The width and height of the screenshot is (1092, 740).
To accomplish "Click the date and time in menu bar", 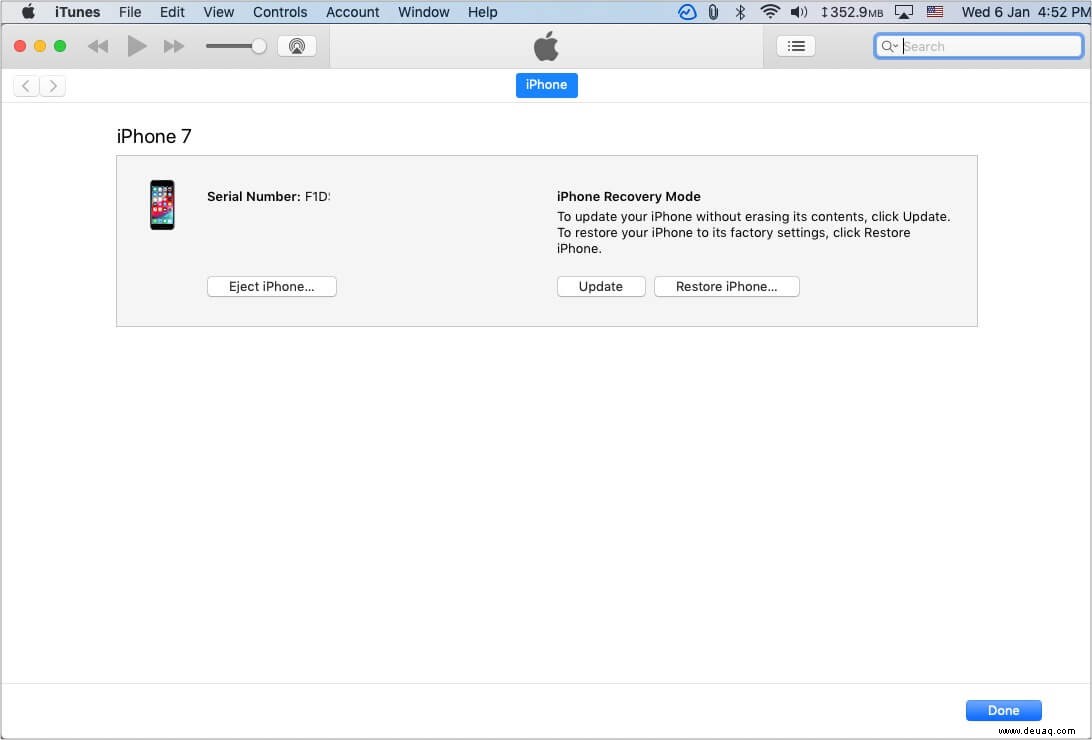I will 1024,12.
